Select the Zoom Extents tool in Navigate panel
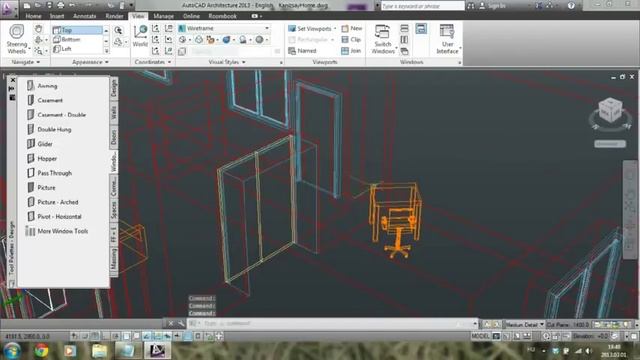The image size is (640, 360). [x=38, y=51]
